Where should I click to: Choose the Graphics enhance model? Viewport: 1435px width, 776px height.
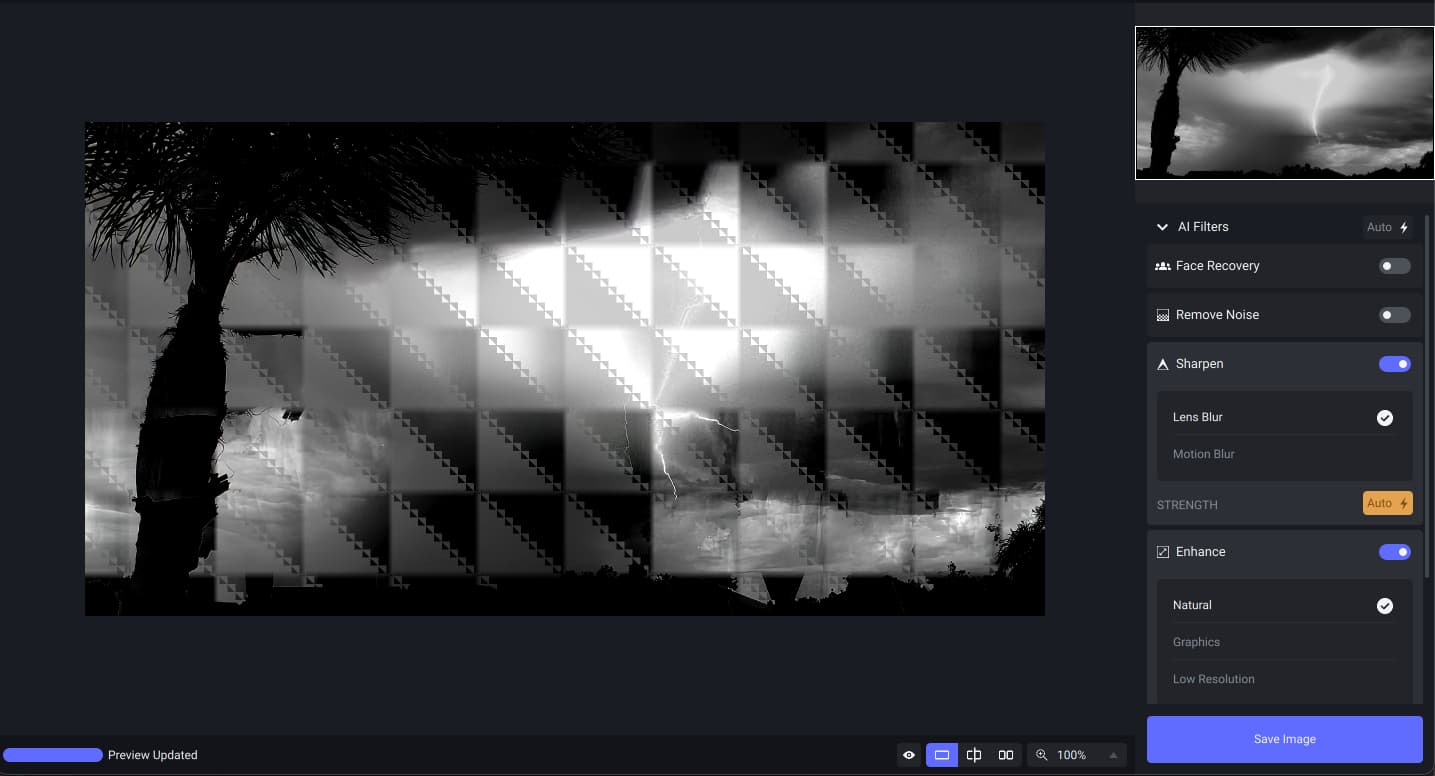coord(1196,642)
